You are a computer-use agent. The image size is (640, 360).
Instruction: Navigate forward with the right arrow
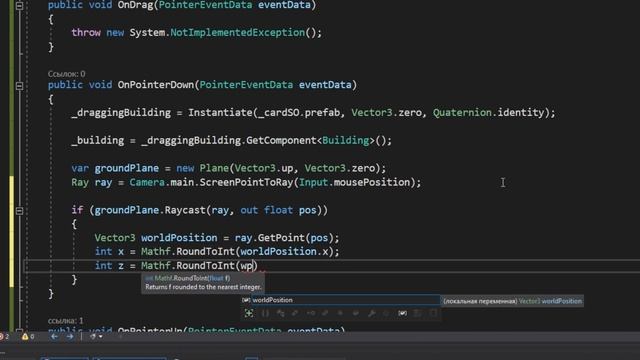tap(70, 336)
